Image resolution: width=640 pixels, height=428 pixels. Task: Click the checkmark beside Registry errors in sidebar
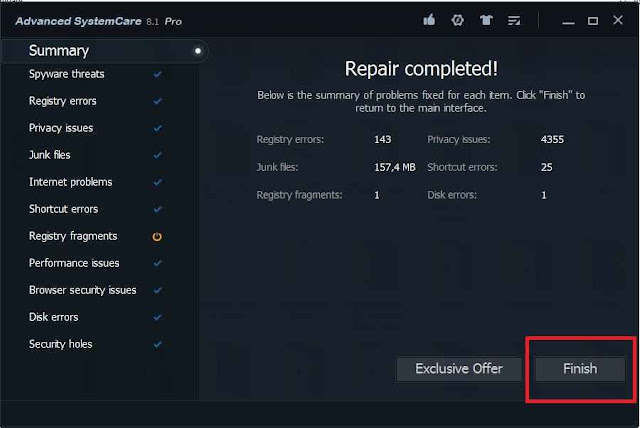click(x=158, y=101)
